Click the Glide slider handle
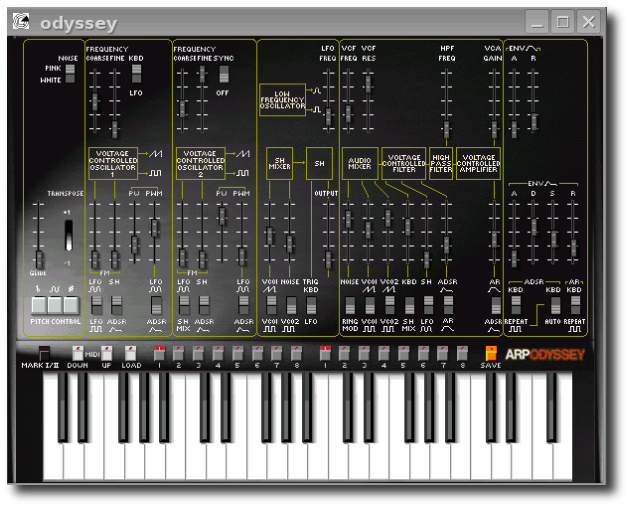The width and height of the screenshot is (630, 508). [x=39, y=260]
